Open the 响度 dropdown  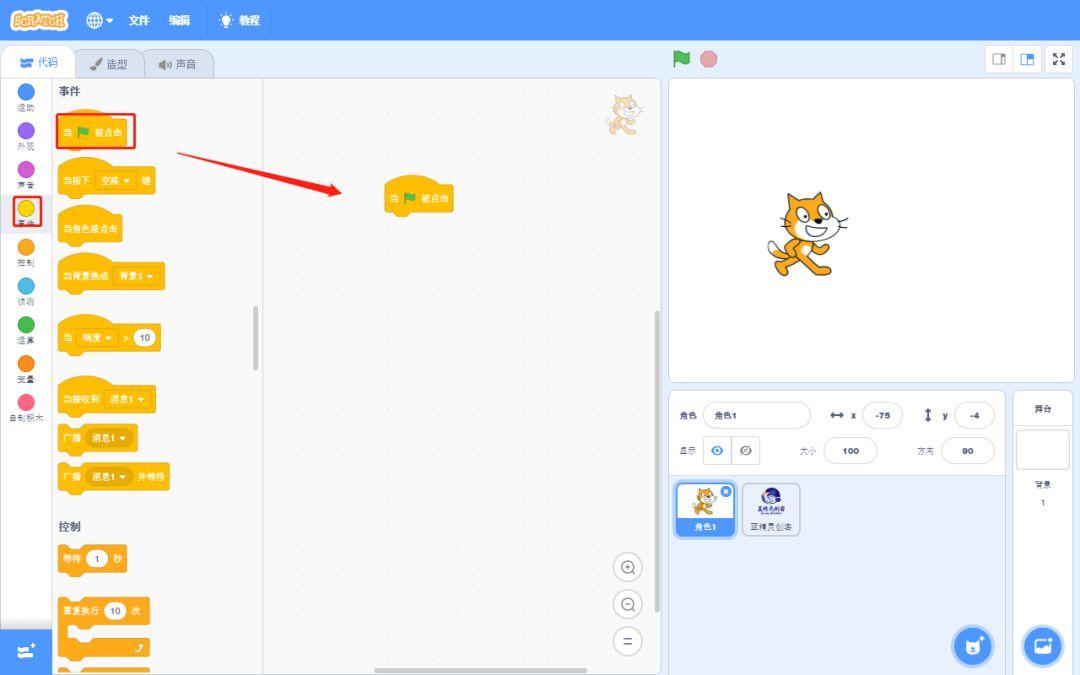coord(97,338)
